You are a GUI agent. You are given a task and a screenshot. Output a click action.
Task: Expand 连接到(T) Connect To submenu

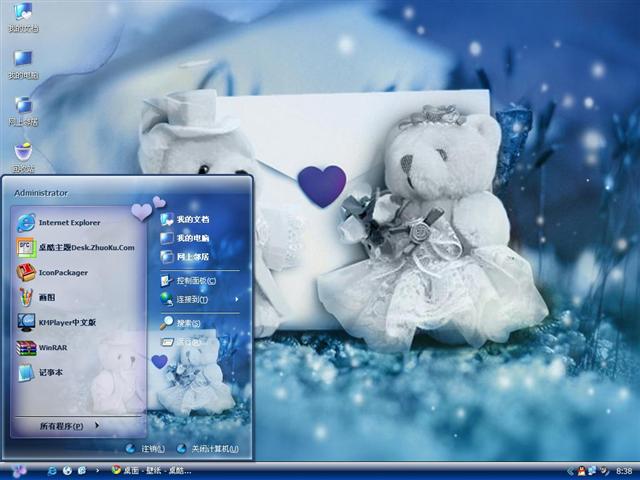pyautogui.click(x=199, y=300)
